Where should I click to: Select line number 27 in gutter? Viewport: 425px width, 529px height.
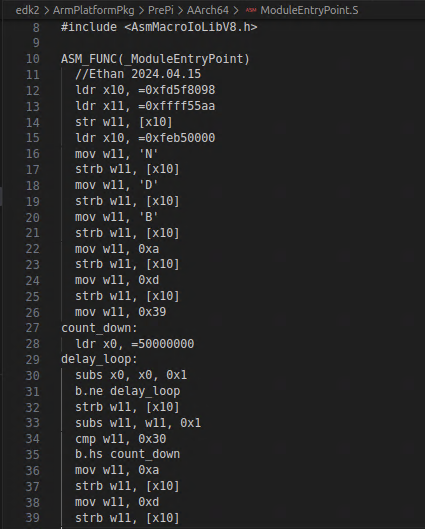(33, 328)
